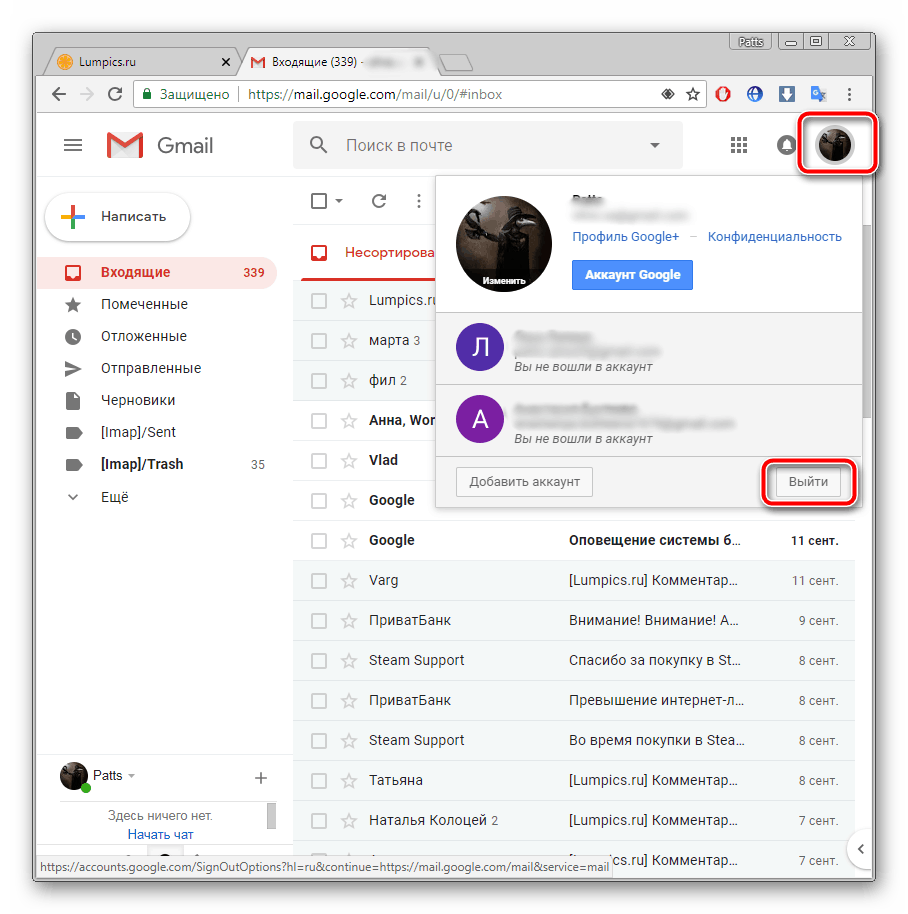Star the Татьяна email
This screenshot has width=908, height=914.
coord(349,781)
